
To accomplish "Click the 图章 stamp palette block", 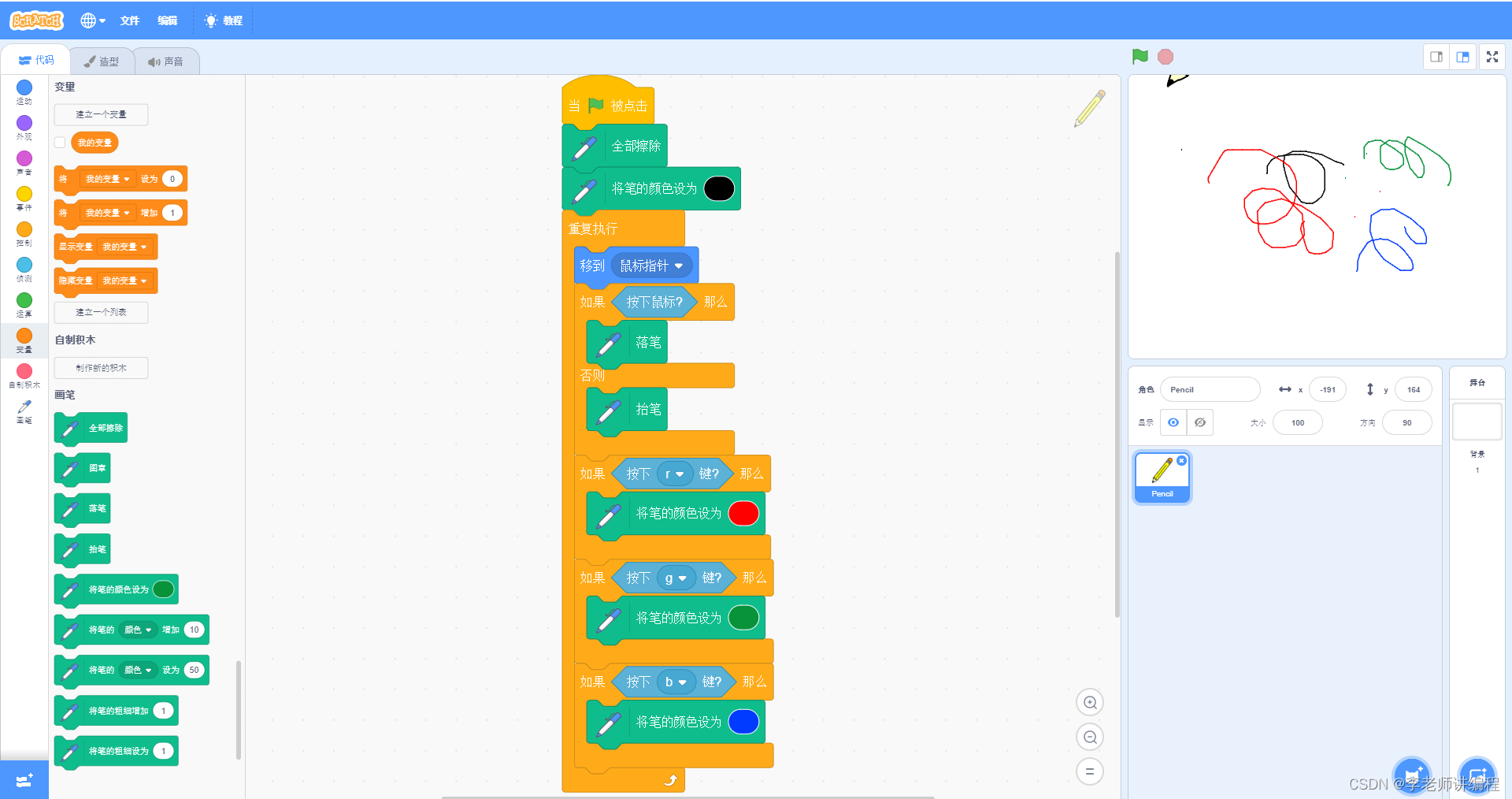I will [82, 468].
